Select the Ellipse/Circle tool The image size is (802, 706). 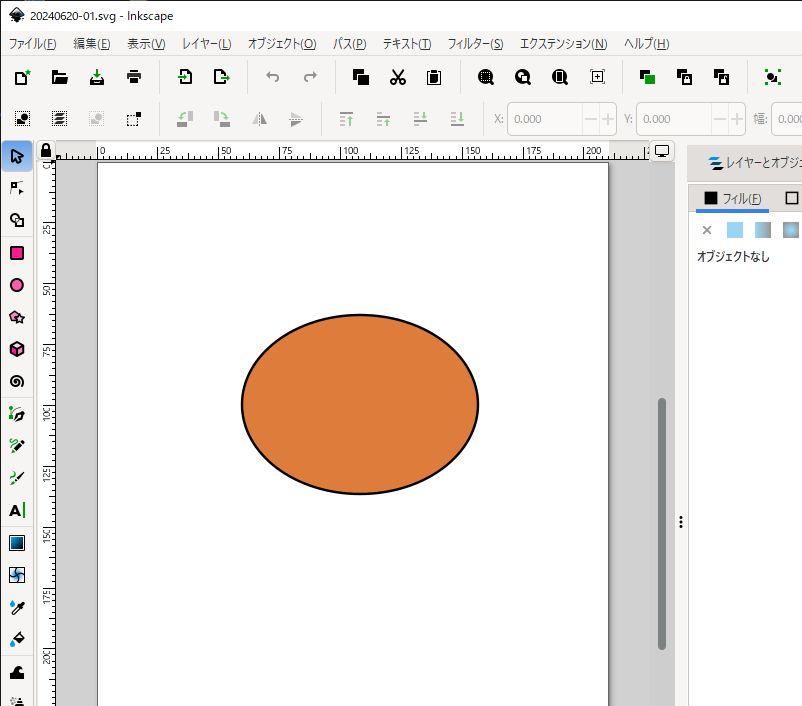(x=17, y=285)
